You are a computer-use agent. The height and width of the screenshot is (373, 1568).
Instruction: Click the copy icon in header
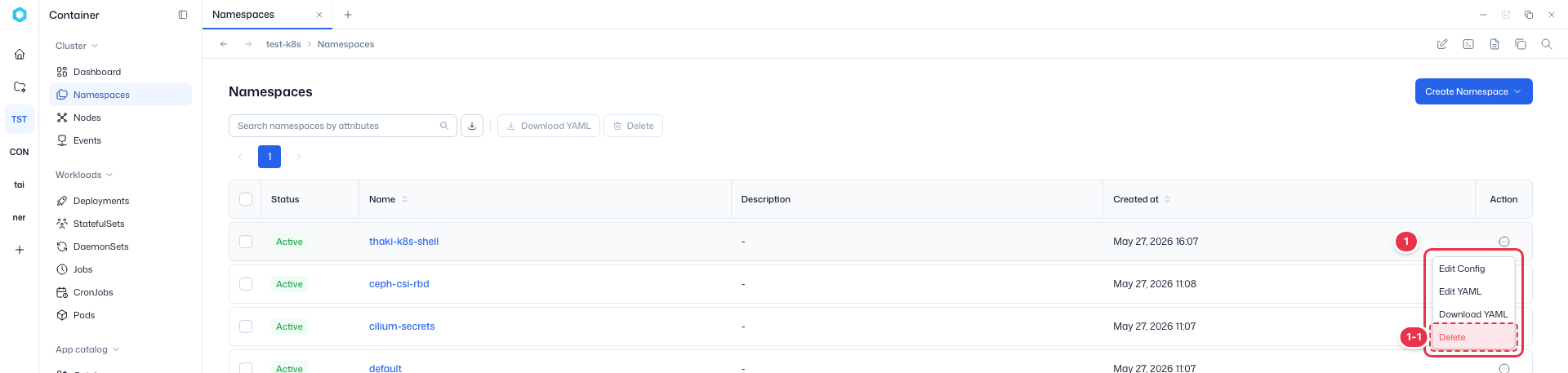pyautogui.click(x=1521, y=44)
